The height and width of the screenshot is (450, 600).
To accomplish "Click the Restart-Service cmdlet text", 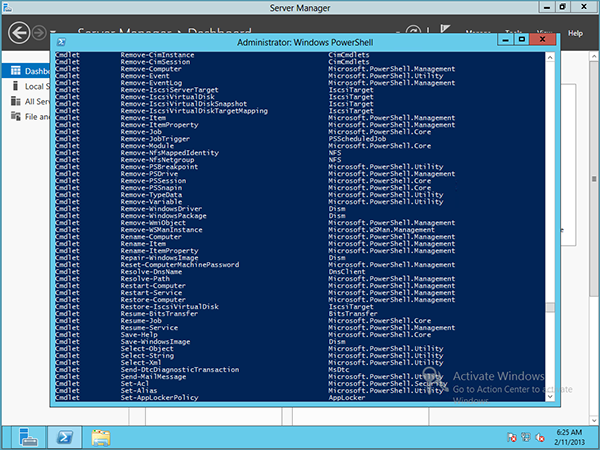I will 151,293.
